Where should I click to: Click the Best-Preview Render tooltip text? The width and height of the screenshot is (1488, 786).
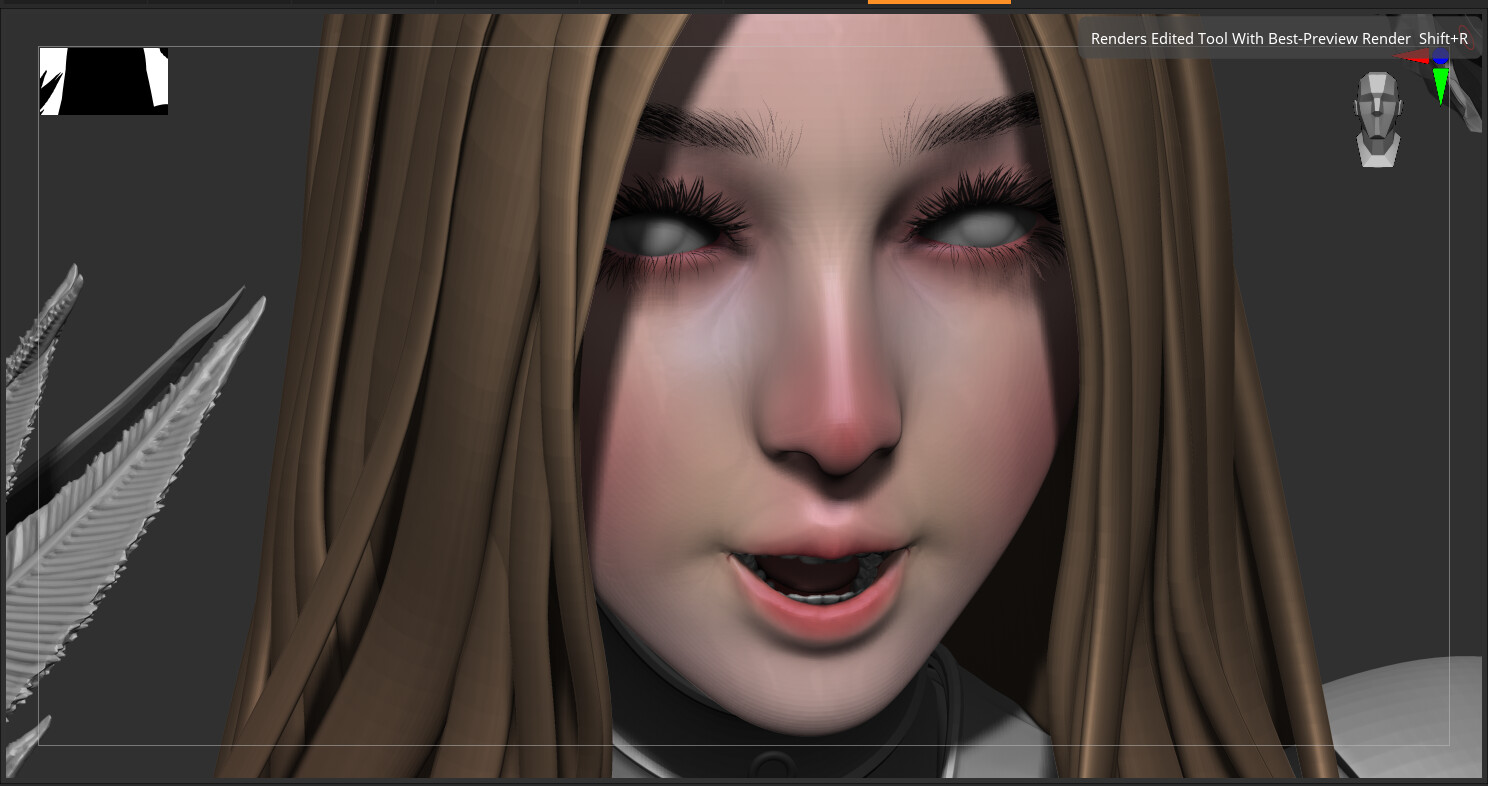coord(1278,38)
